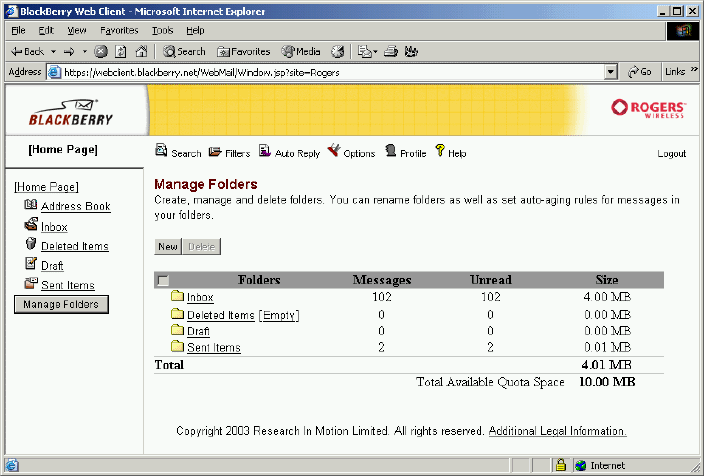Click the Inbox folder icon in table
The image size is (704, 476).
pos(178,296)
